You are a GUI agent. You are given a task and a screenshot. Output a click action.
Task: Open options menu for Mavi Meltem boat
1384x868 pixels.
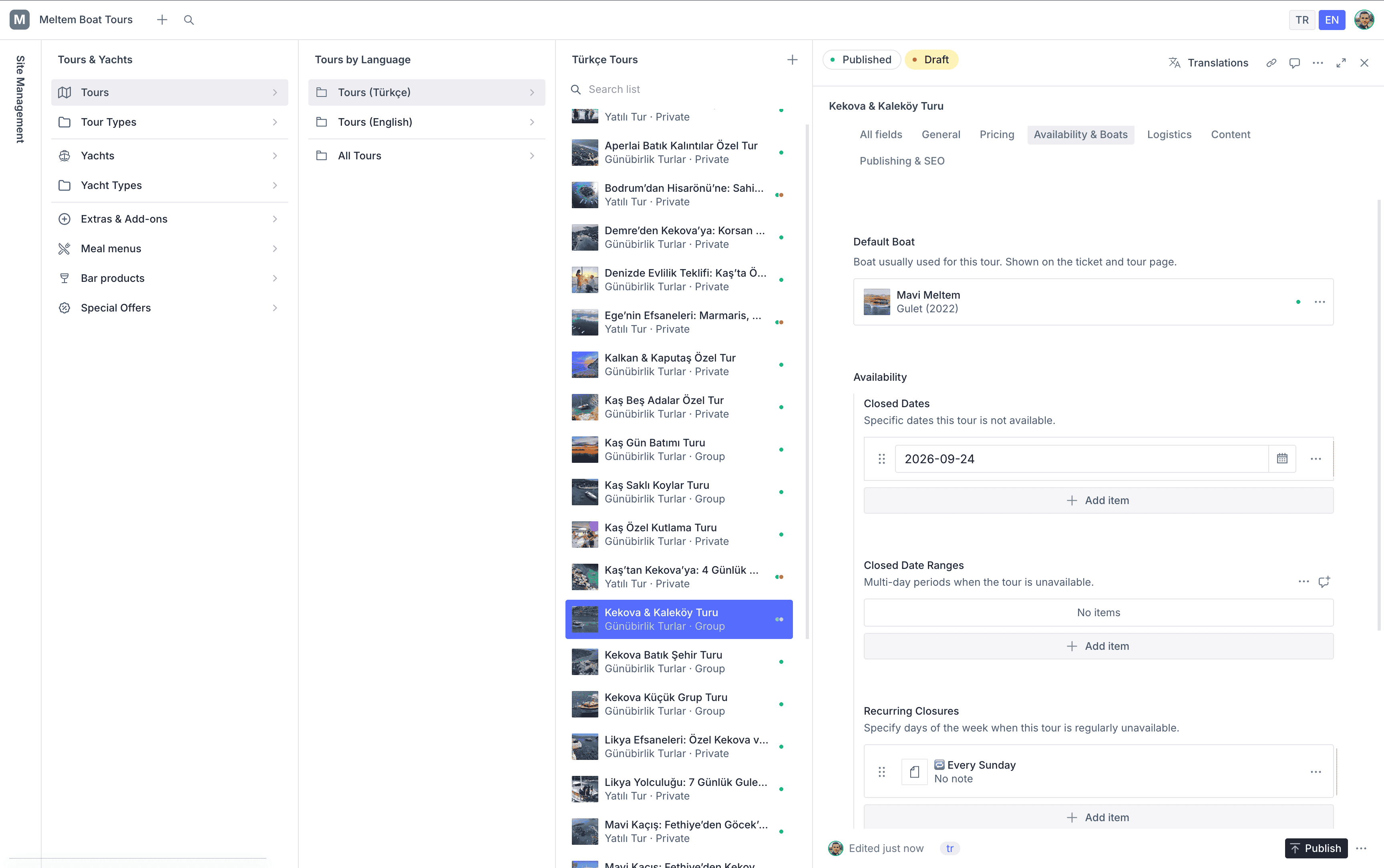tap(1320, 302)
